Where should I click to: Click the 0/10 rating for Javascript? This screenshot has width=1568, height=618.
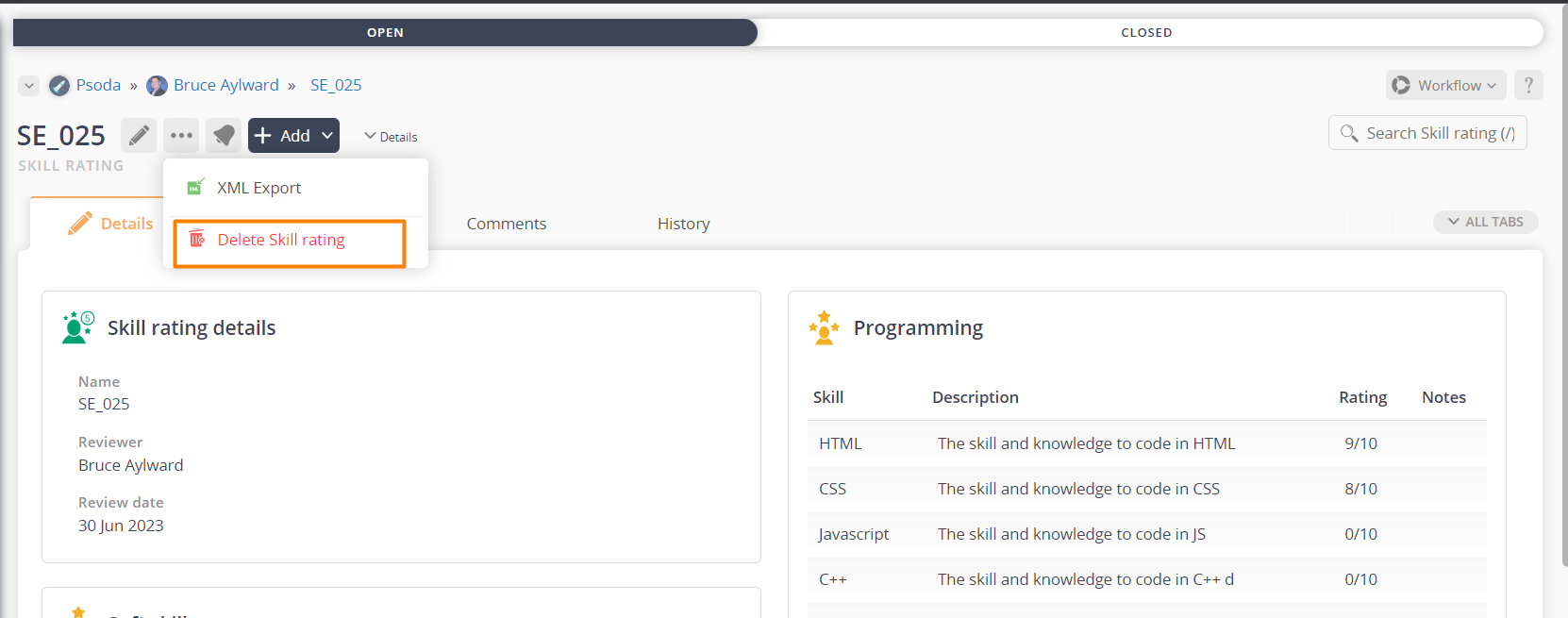[1360, 534]
